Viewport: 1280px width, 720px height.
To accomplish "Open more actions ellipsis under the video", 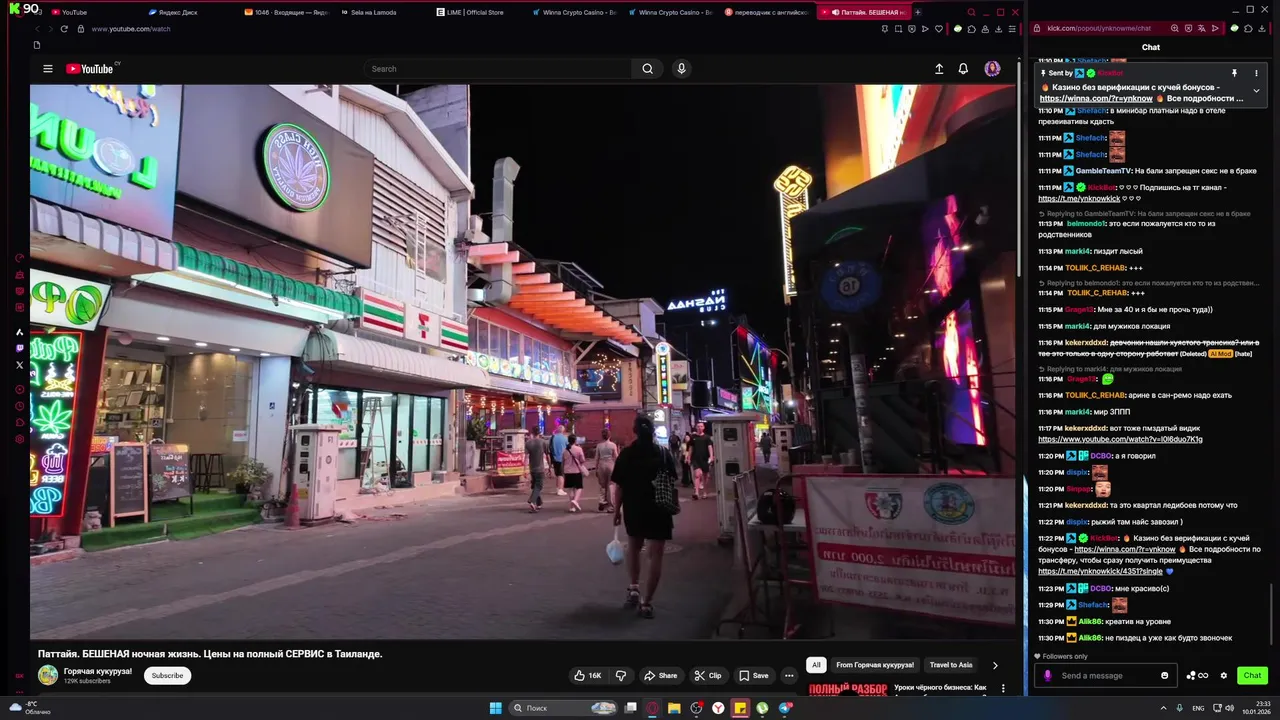I will point(789,676).
